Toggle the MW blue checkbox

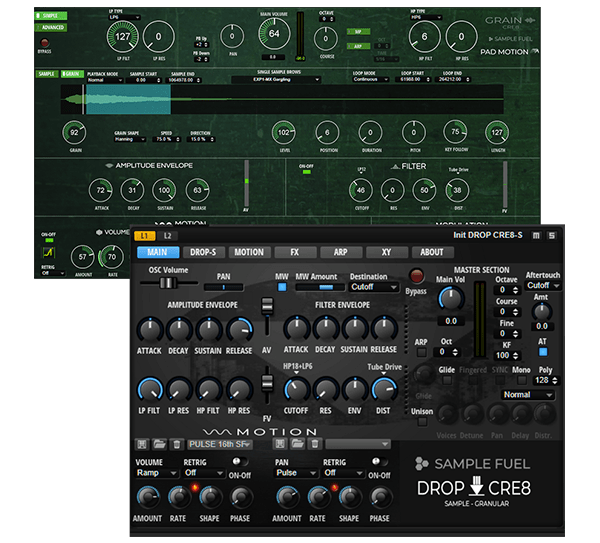[x=282, y=287]
